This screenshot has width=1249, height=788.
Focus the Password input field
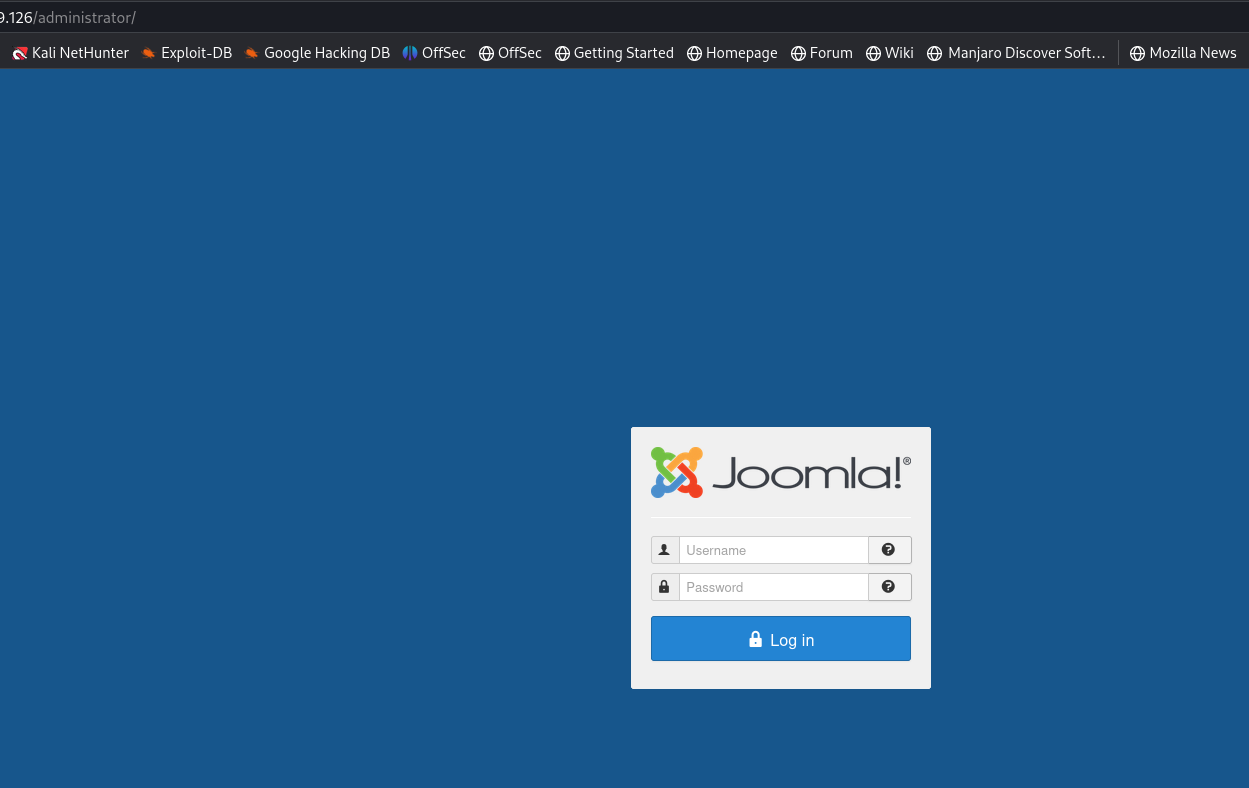773,587
